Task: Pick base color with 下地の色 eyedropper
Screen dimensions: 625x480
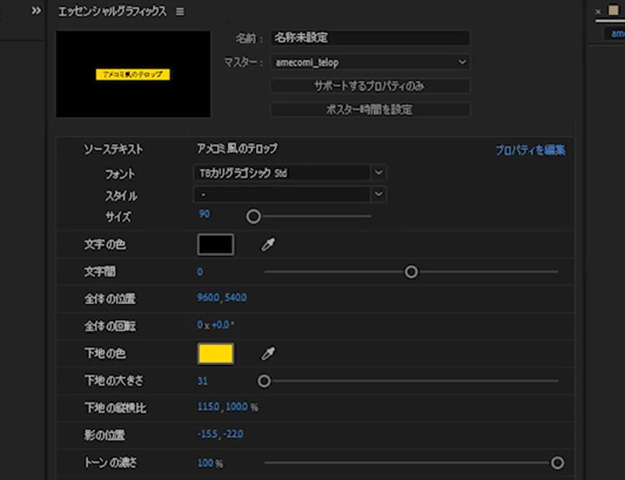Action: coord(268,353)
